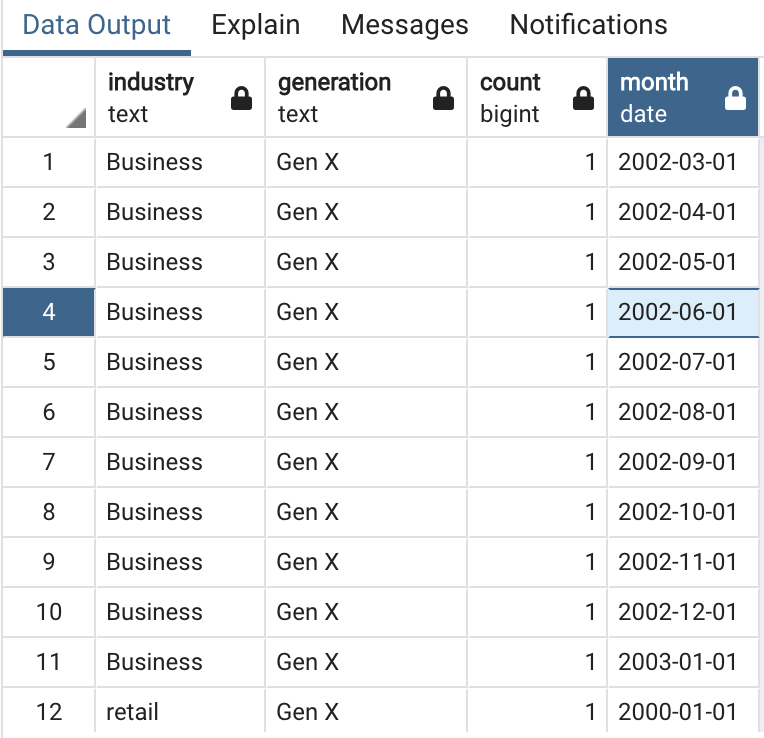Click count value in row 9
Viewport: 764px width, 738px height.
(537, 562)
